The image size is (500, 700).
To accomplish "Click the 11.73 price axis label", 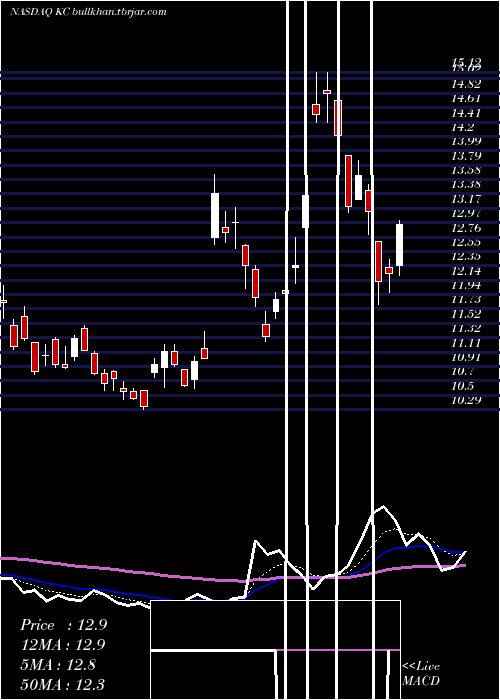I will [x=466, y=300].
